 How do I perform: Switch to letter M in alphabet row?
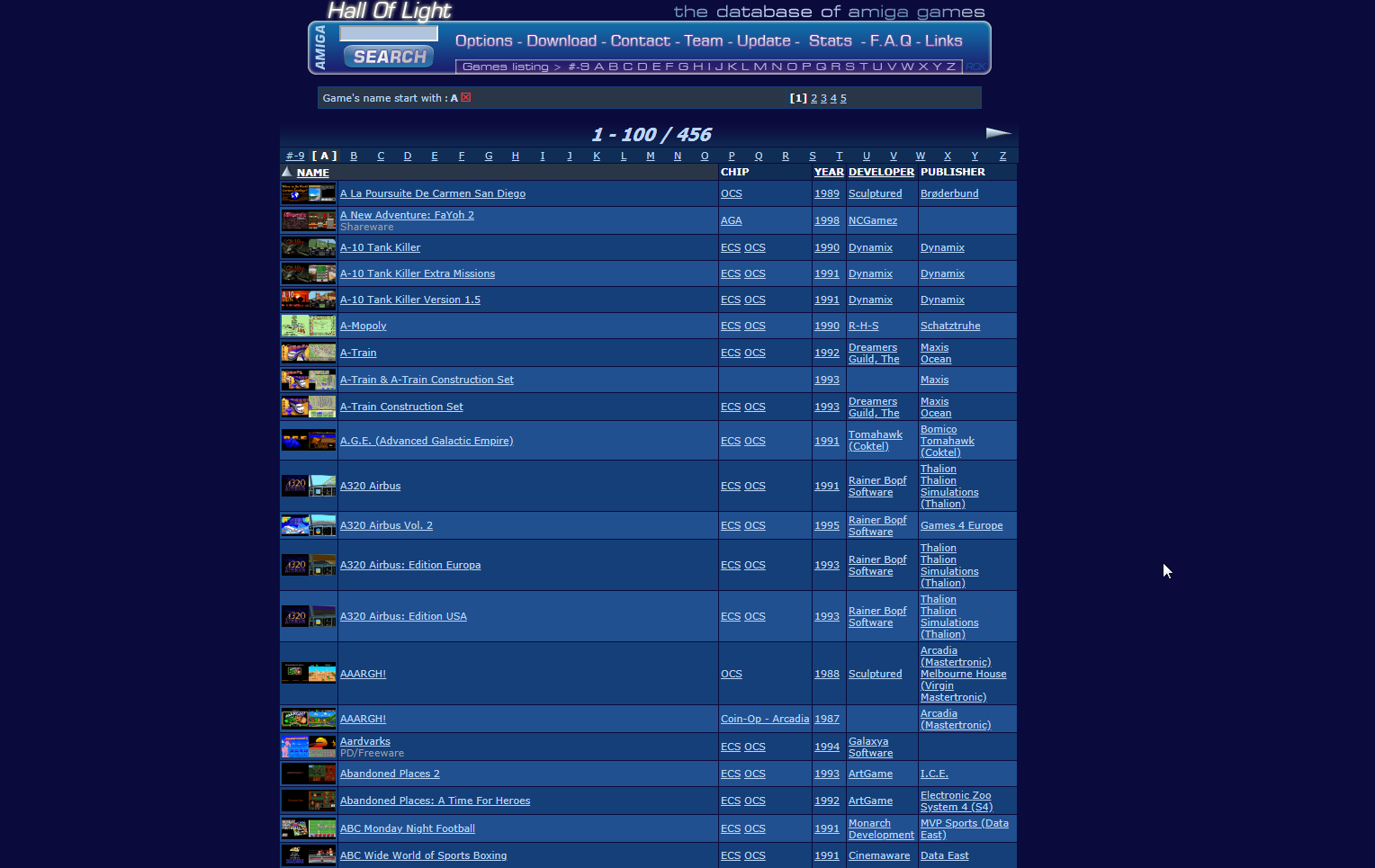(651, 156)
